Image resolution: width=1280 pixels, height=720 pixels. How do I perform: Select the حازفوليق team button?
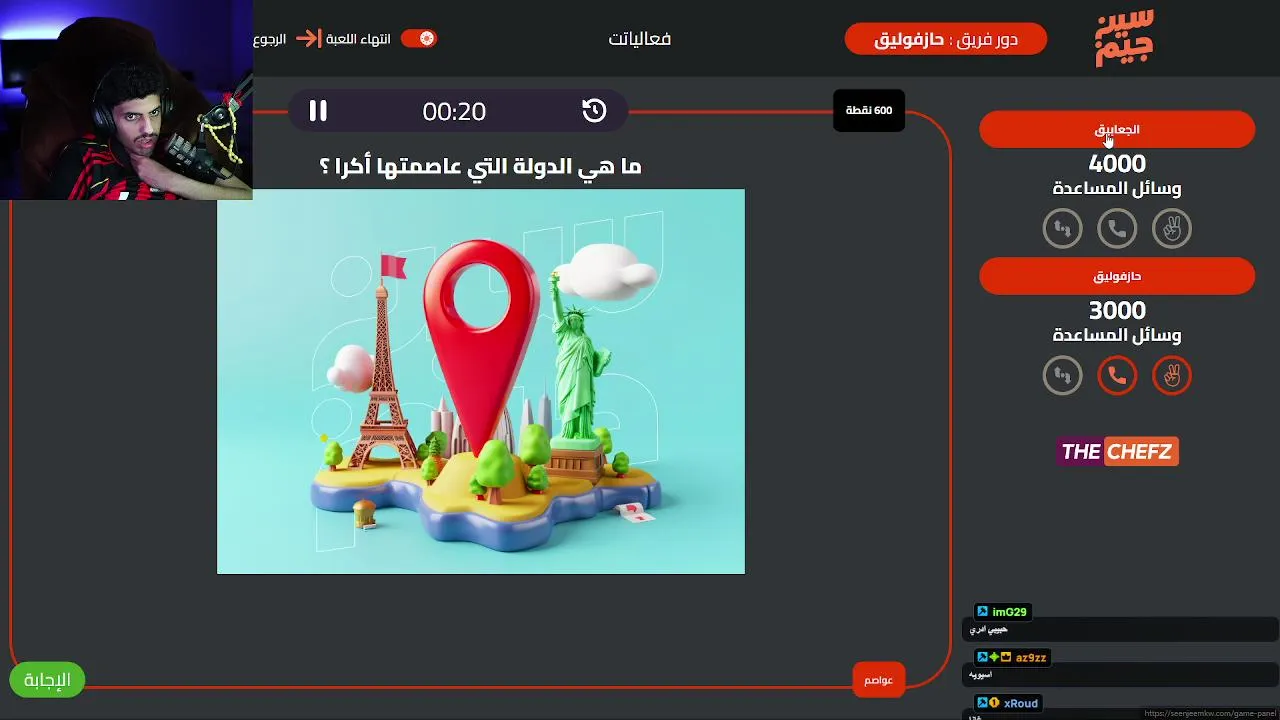[1117, 276]
